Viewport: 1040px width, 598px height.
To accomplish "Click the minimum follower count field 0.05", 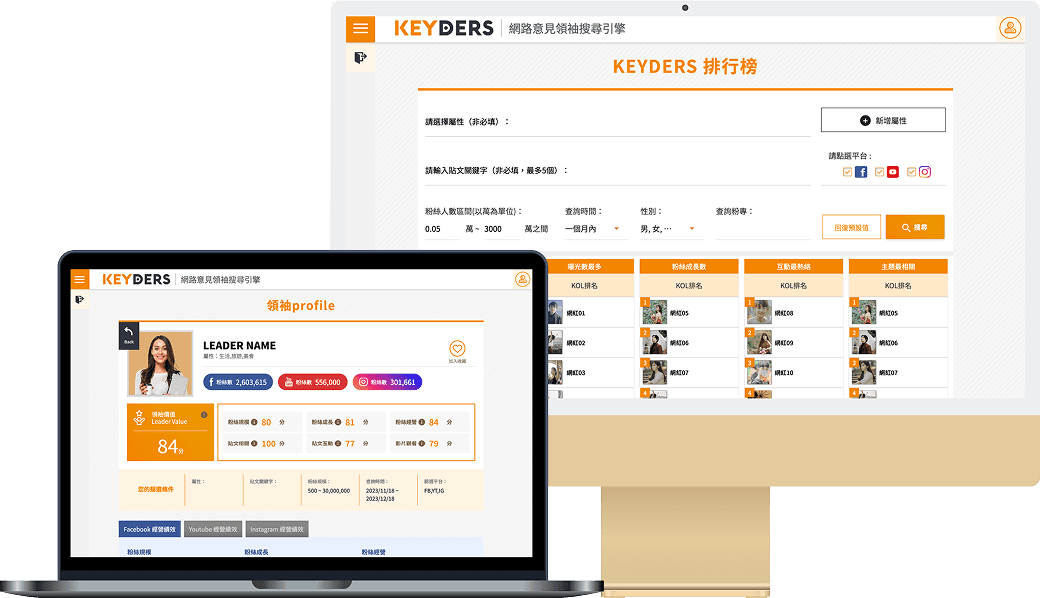I will [440, 229].
